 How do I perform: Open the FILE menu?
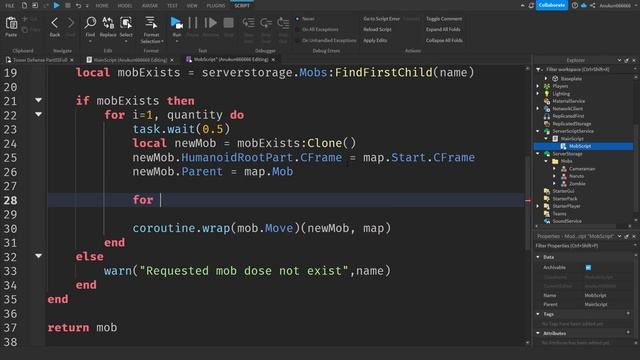9,6
